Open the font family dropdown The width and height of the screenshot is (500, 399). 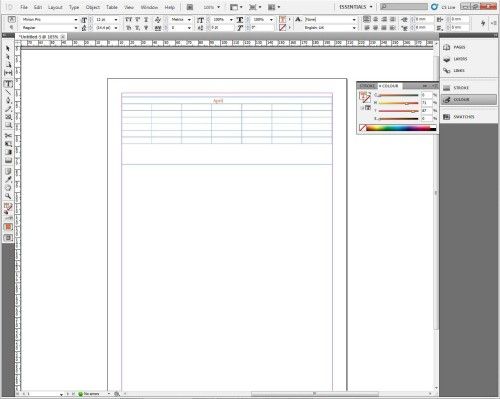click(x=76, y=20)
